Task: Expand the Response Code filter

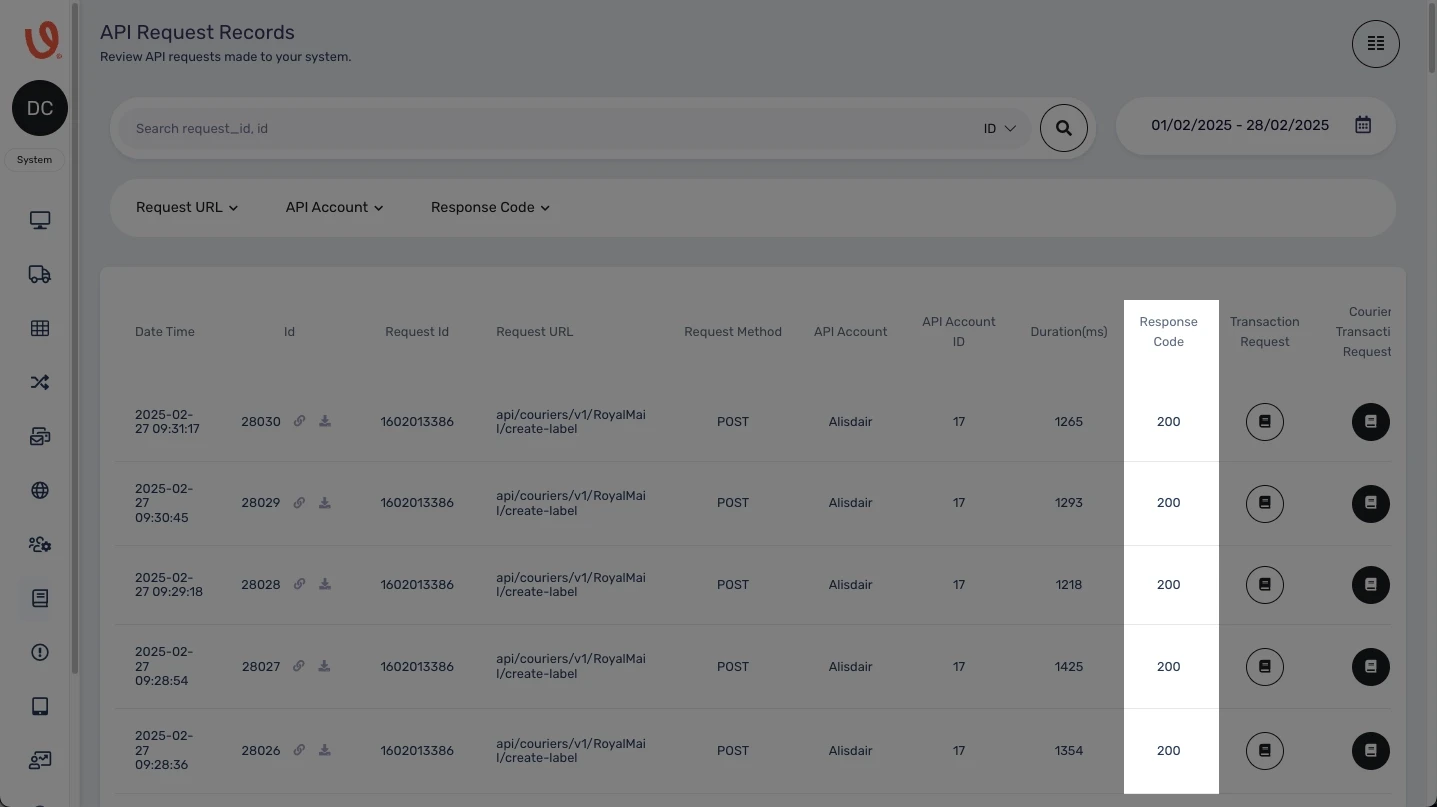Action: pyautogui.click(x=490, y=207)
